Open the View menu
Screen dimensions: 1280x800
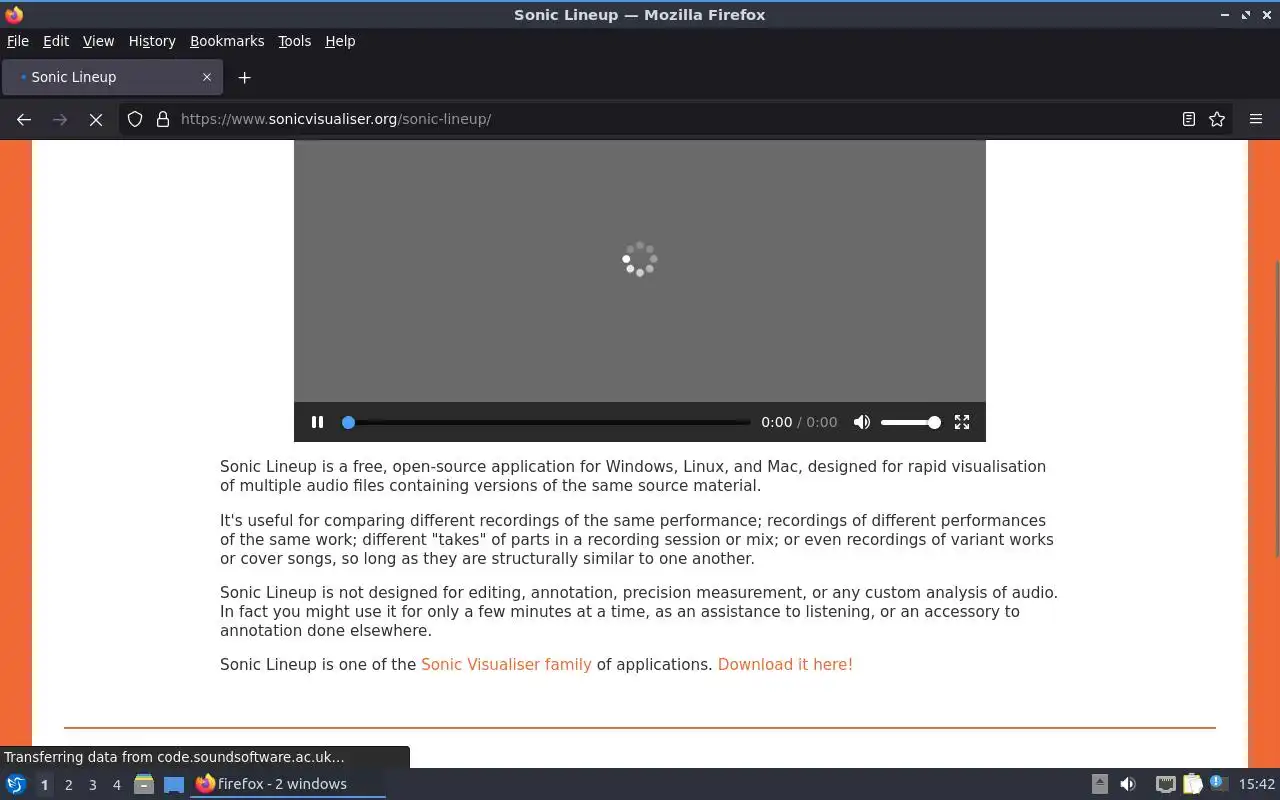click(x=98, y=41)
